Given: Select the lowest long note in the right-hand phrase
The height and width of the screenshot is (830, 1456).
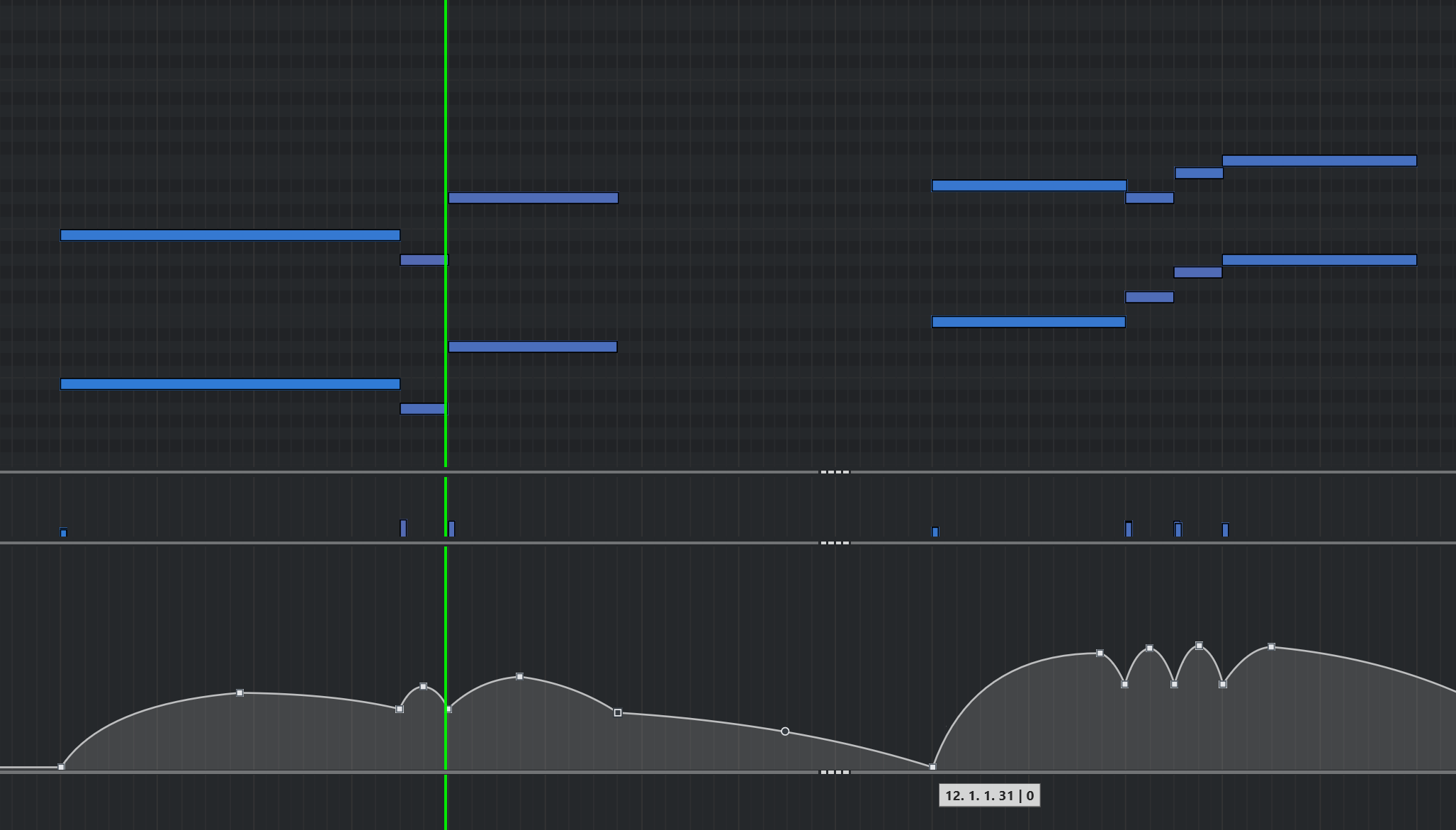Looking at the screenshot, I should [1028, 323].
